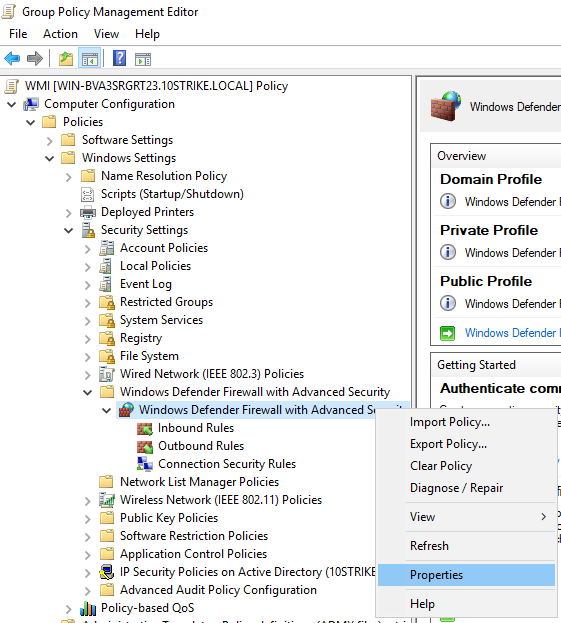The image size is (561, 623).
Task: Click the Security Settings lock icon
Action: 88,230
